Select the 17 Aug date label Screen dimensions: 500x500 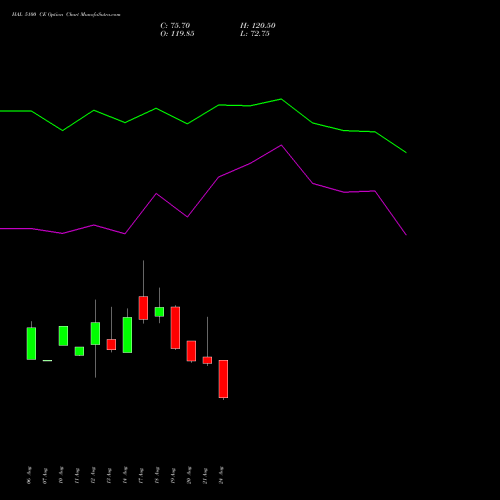pyautogui.click(x=141, y=476)
